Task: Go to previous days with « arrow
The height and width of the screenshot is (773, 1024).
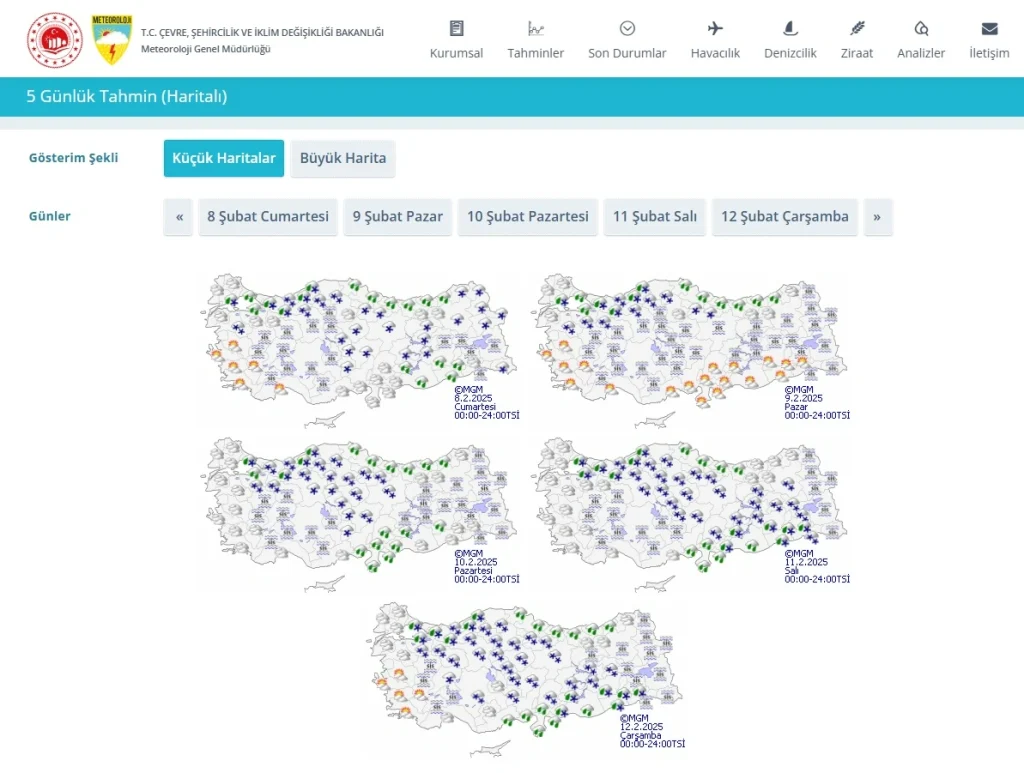Action: (179, 217)
